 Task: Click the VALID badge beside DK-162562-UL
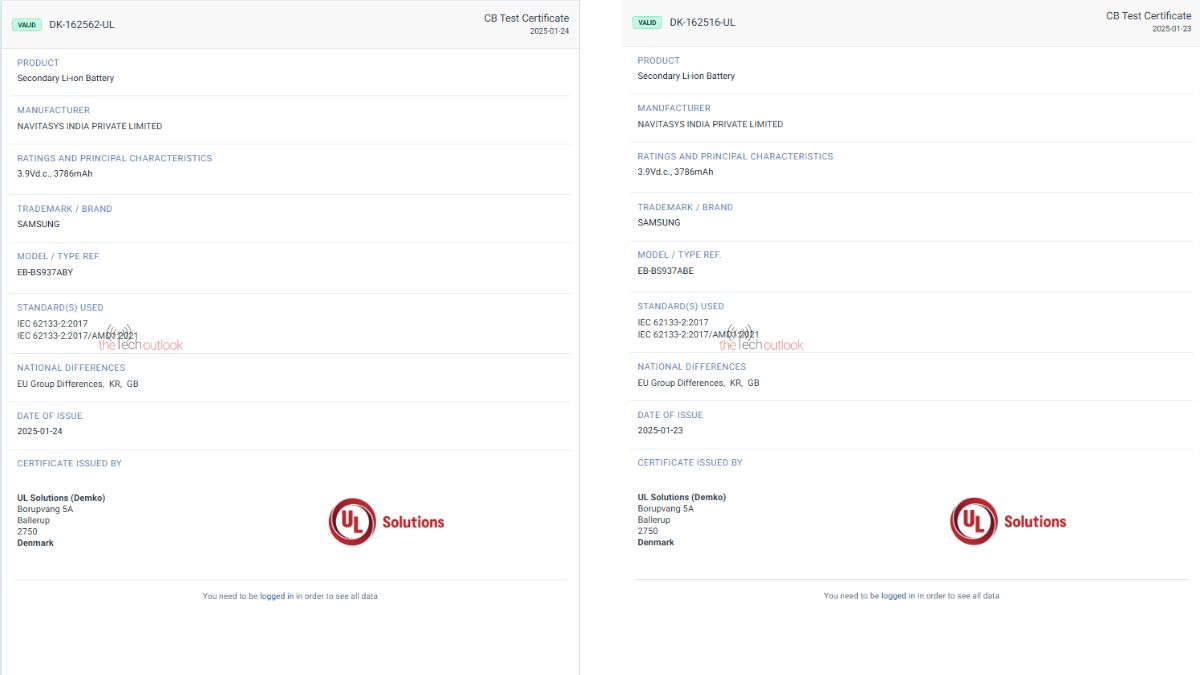27,24
